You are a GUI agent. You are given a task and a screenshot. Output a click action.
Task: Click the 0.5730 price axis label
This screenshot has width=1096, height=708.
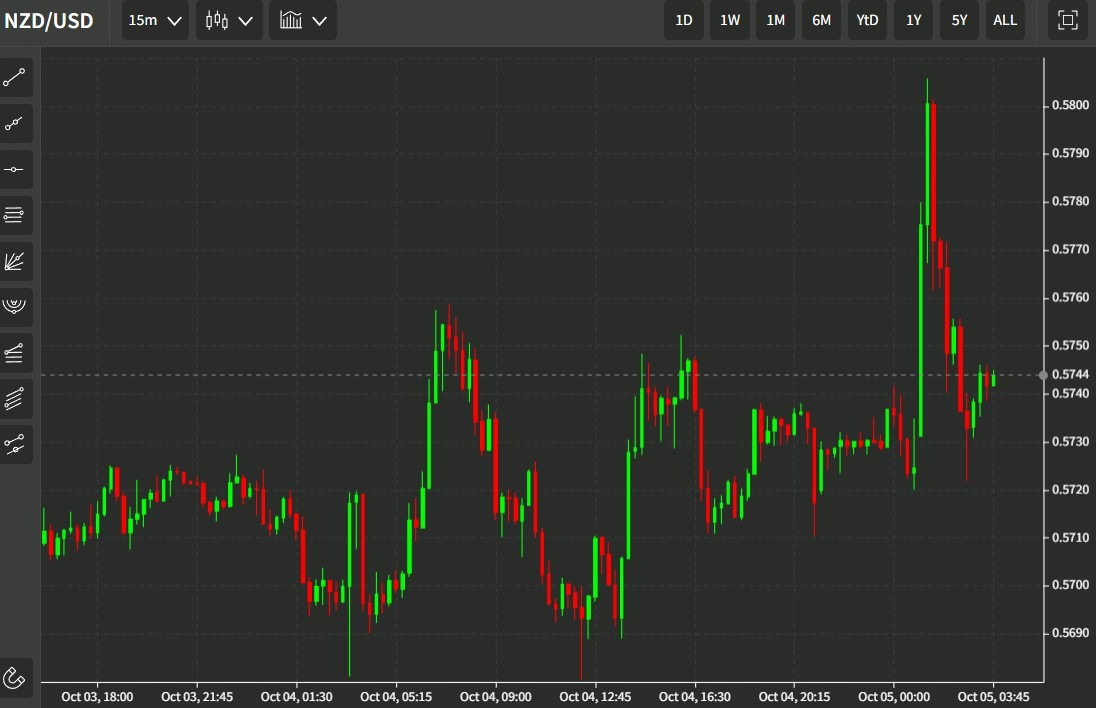coord(1070,442)
